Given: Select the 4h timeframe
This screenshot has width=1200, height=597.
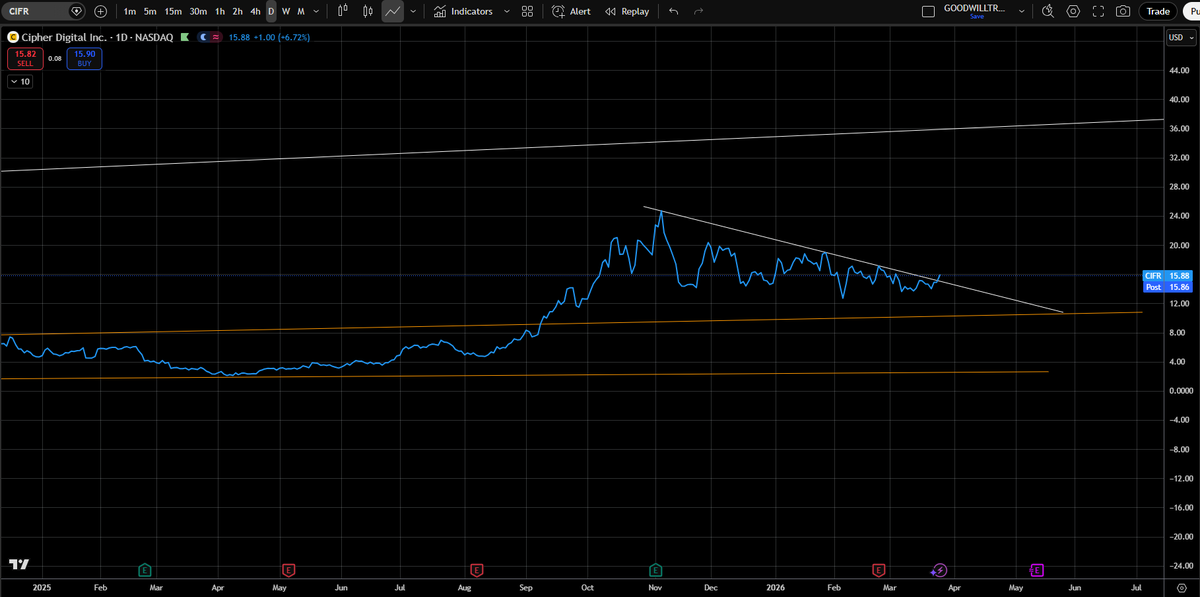Looking at the screenshot, I should point(256,11).
